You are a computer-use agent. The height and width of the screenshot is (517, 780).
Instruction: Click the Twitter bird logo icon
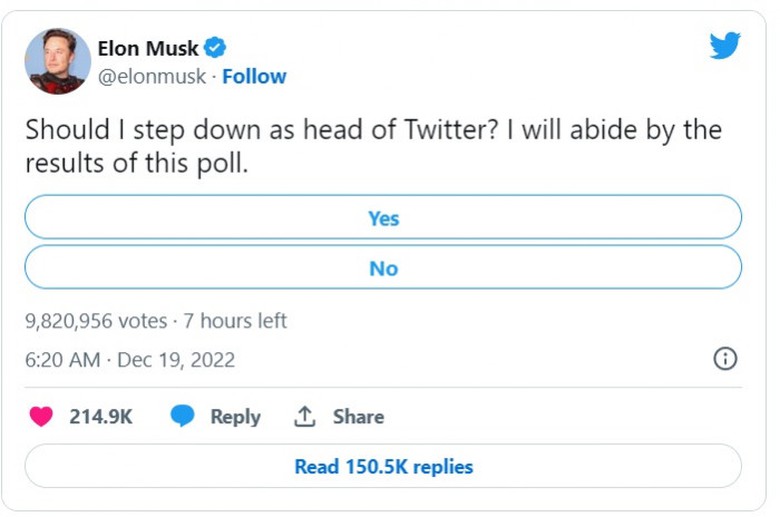(724, 46)
